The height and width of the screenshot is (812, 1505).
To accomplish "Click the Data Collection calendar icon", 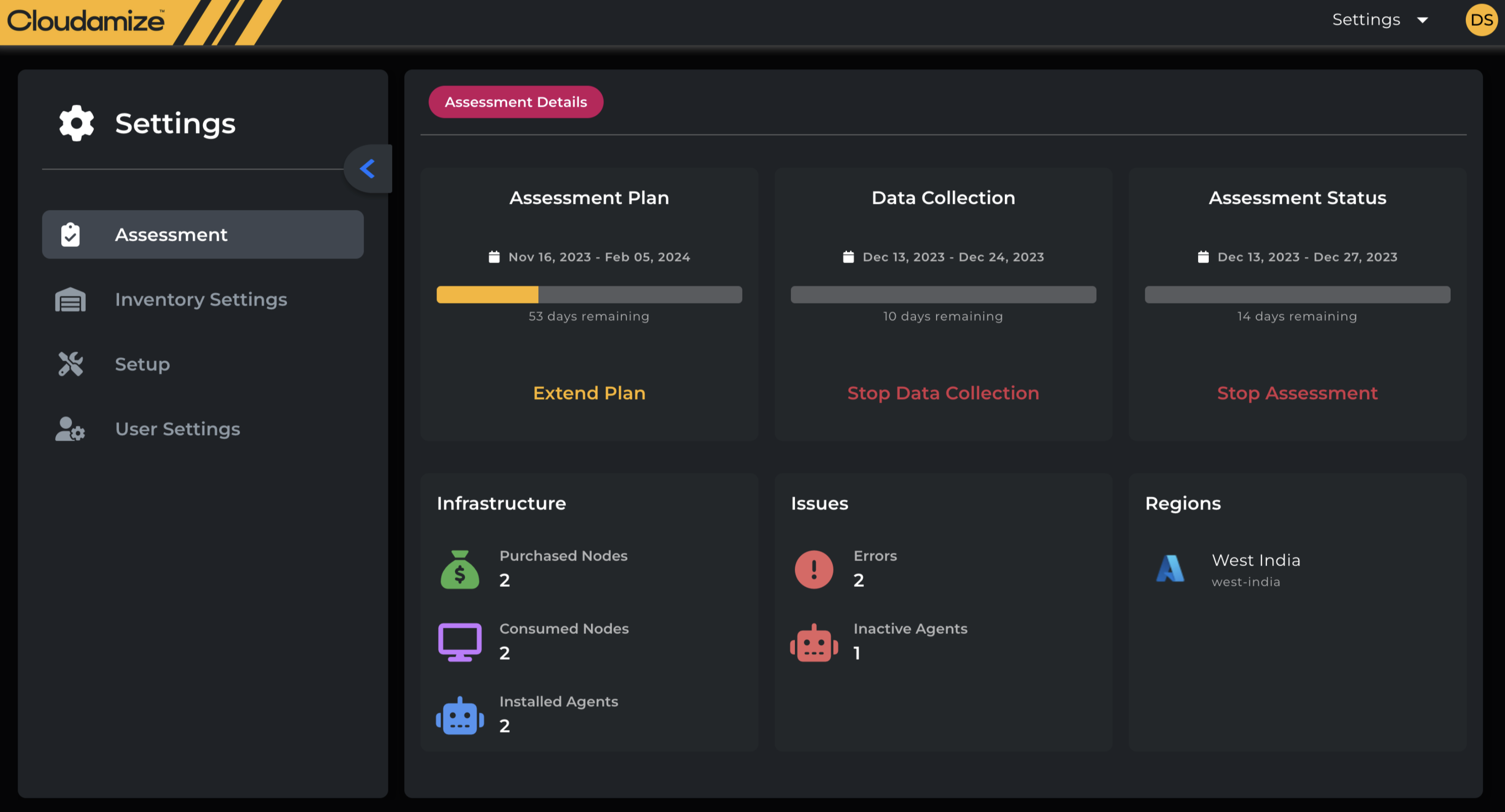I will coord(848,257).
